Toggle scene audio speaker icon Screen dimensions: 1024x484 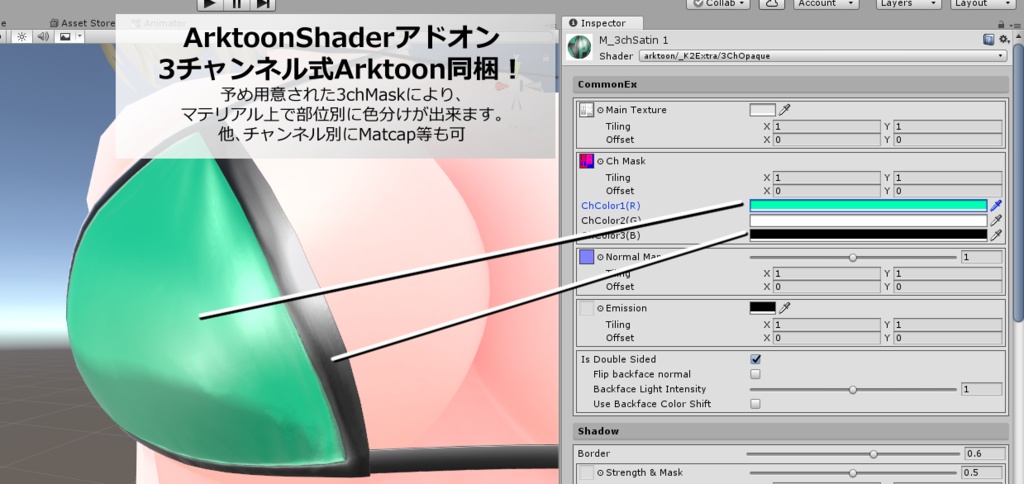point(43,37)
